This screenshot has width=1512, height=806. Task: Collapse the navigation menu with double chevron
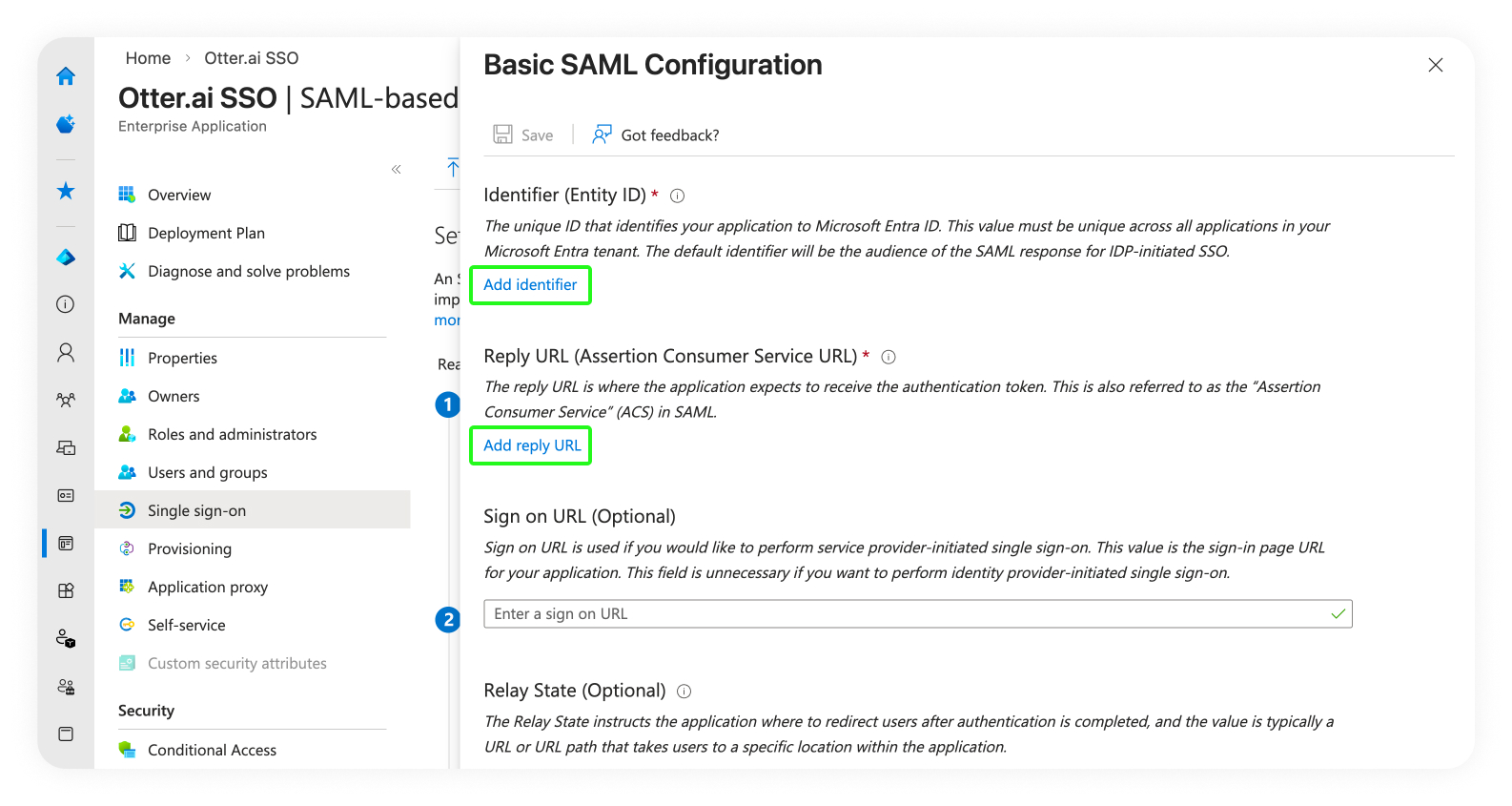[x=397, y=170]
